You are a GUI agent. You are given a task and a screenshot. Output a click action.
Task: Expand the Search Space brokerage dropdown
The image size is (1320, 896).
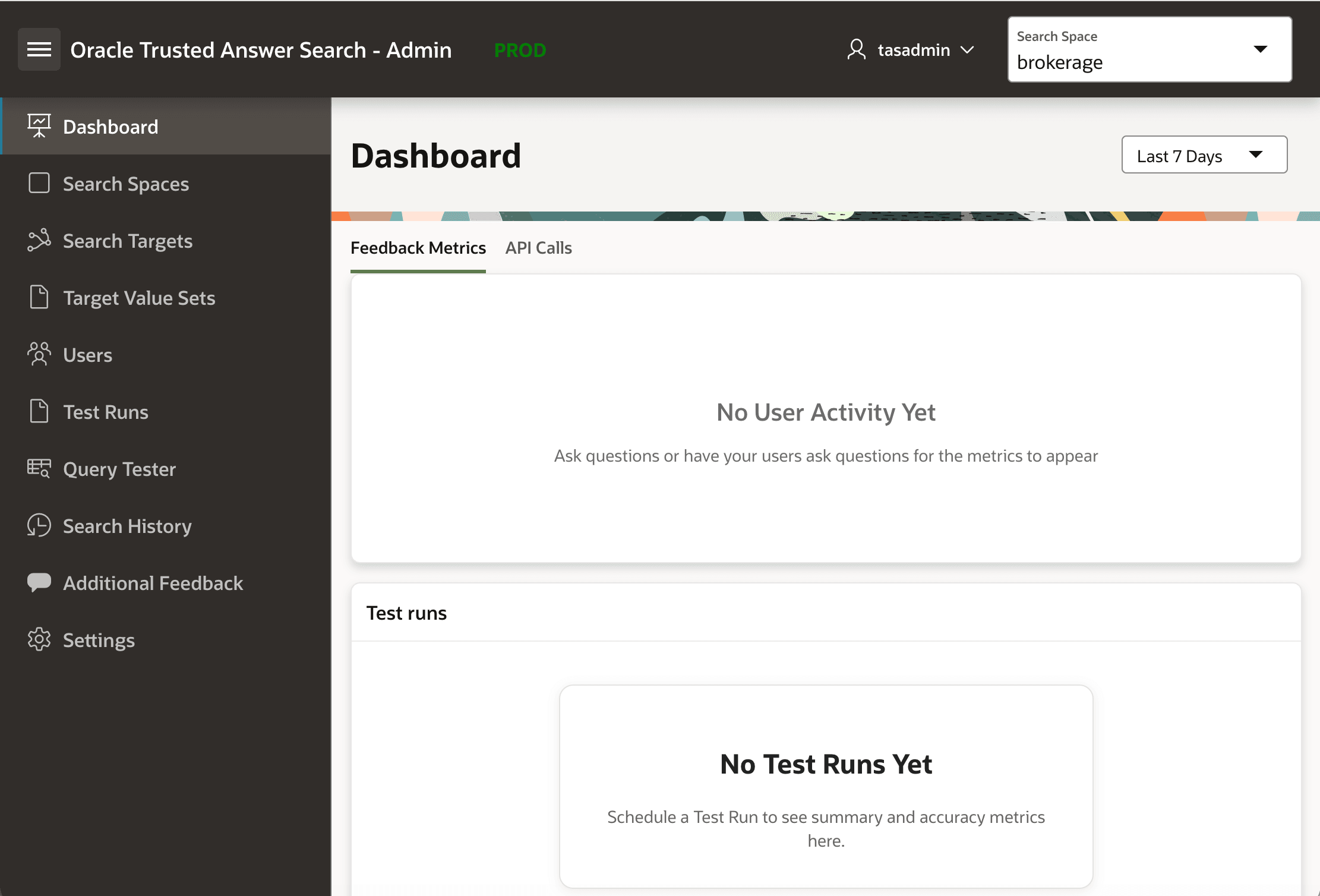pyautogui.click(x=1261, y=49)
